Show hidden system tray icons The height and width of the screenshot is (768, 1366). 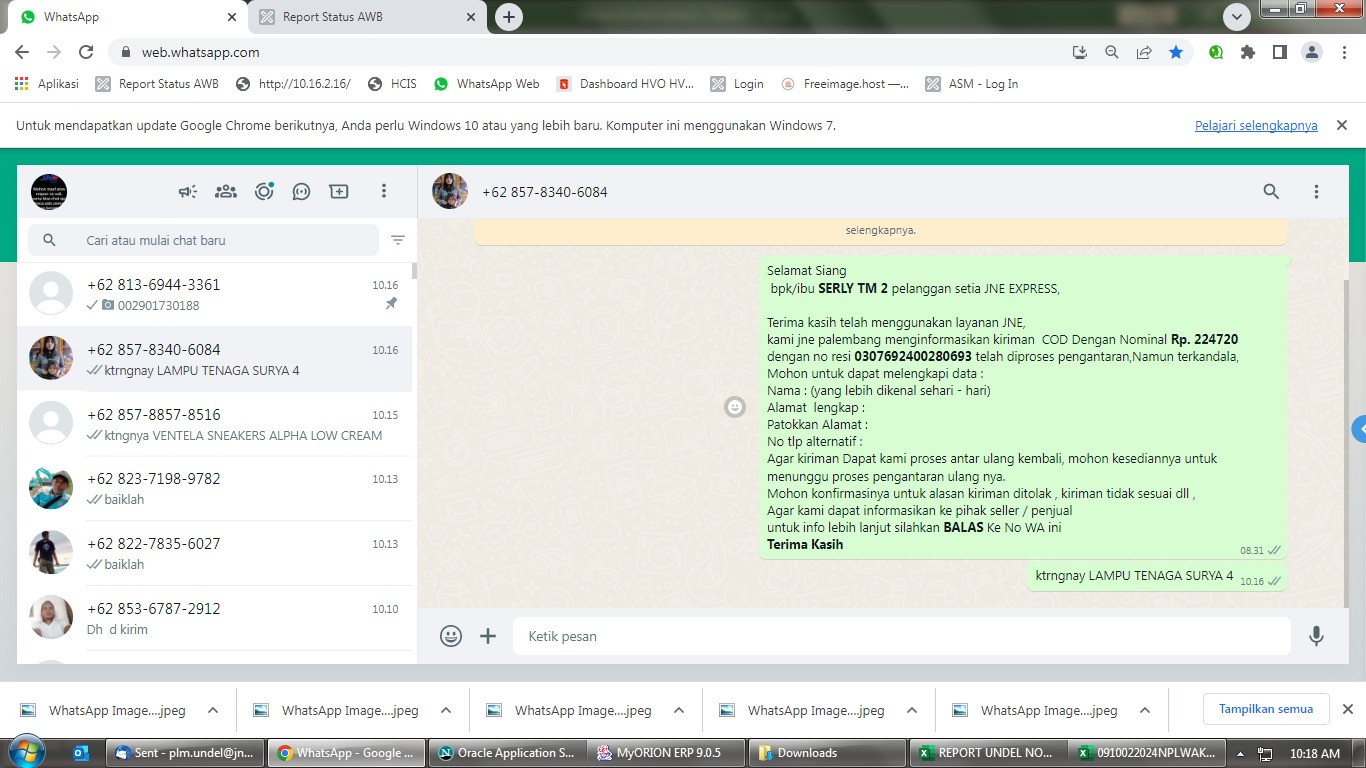coord(1241,753)
